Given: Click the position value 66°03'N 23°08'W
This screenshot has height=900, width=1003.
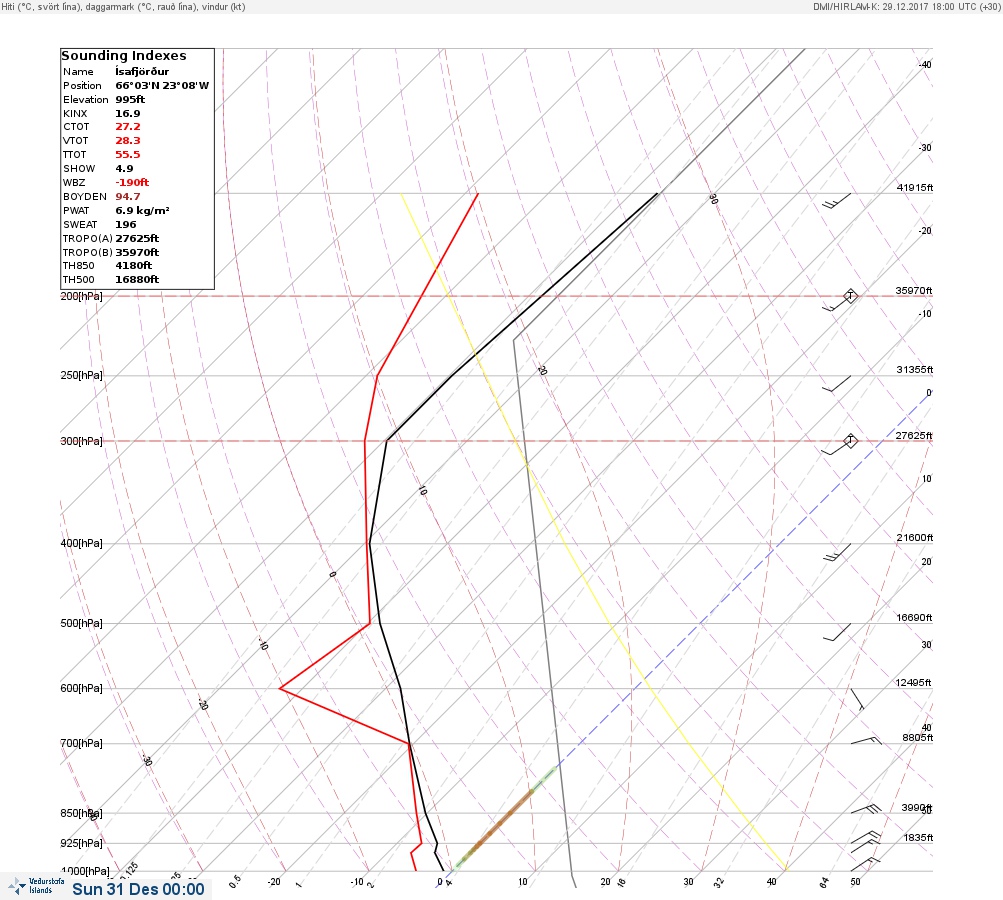Looking at the screenshot, I should pos(162,85).
